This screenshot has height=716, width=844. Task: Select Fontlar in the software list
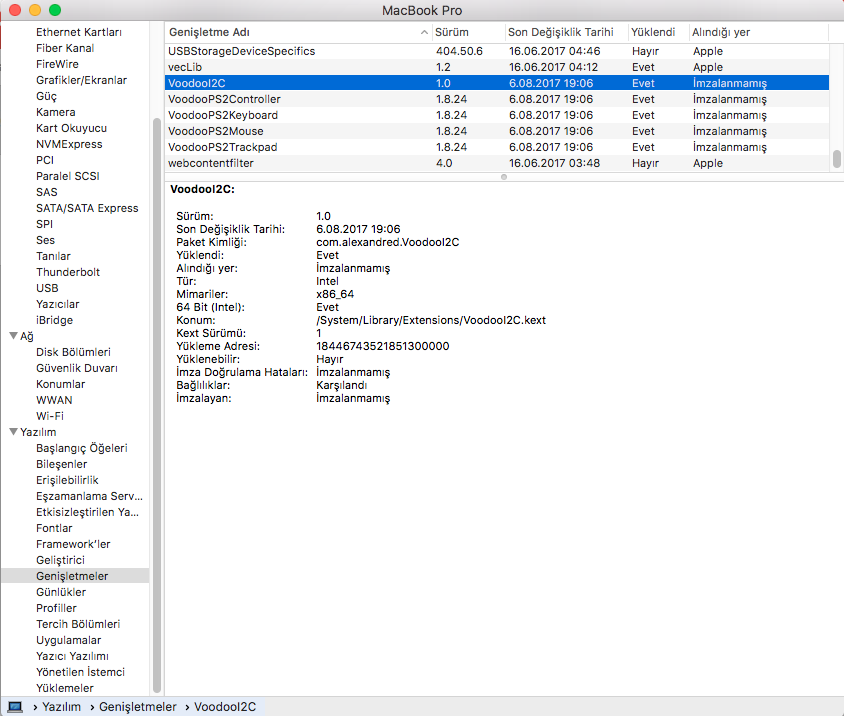[x=54, y=528]
